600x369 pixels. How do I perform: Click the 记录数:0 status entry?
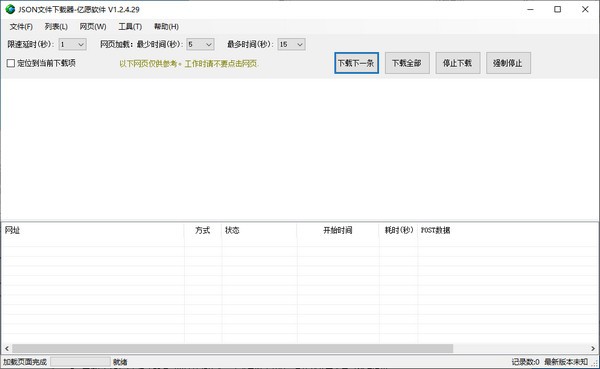pyautogui.click(x=525, y=362)
